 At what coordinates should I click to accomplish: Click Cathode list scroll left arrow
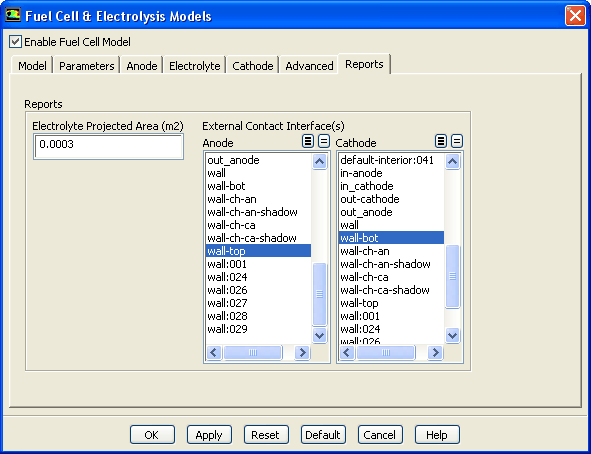point(347,353)
